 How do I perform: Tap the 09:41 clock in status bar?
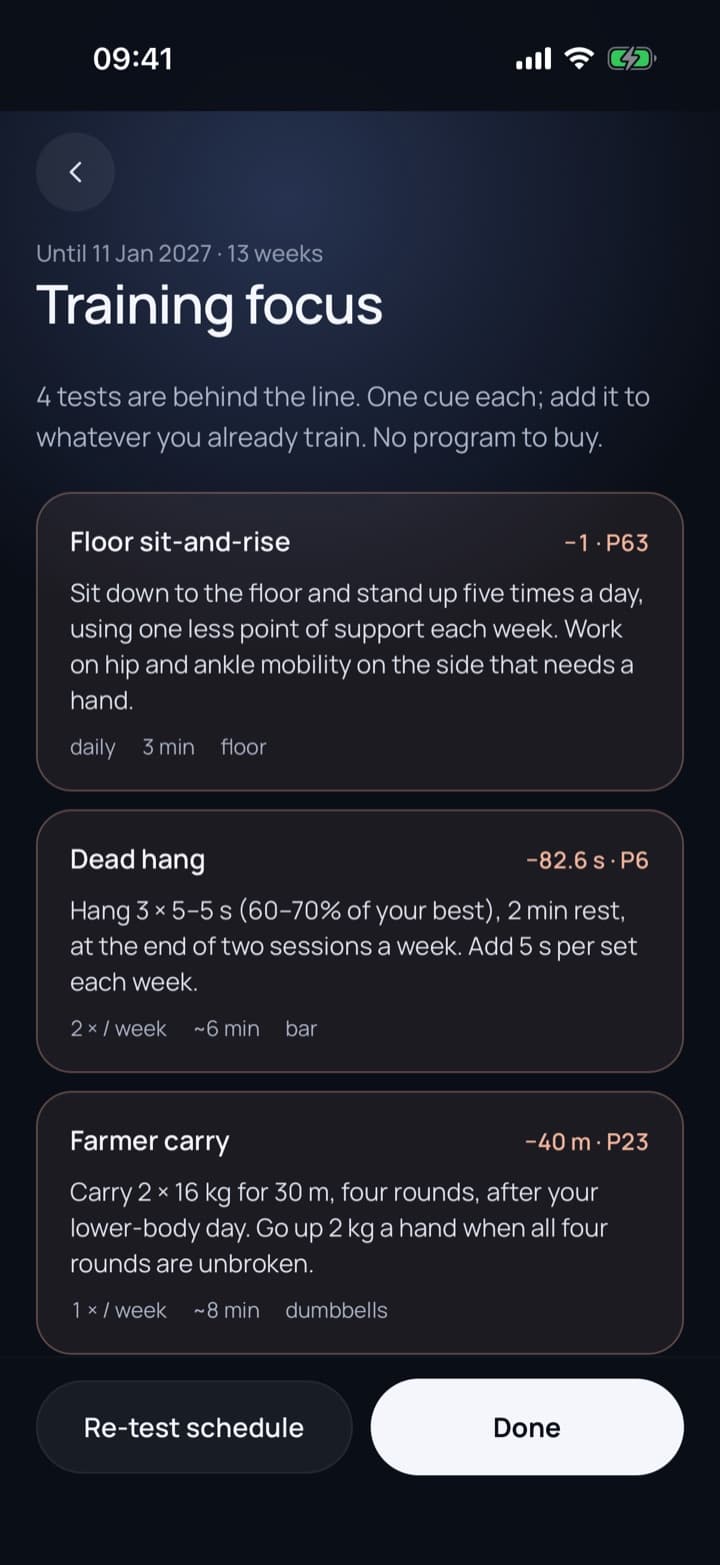point(133,59)
